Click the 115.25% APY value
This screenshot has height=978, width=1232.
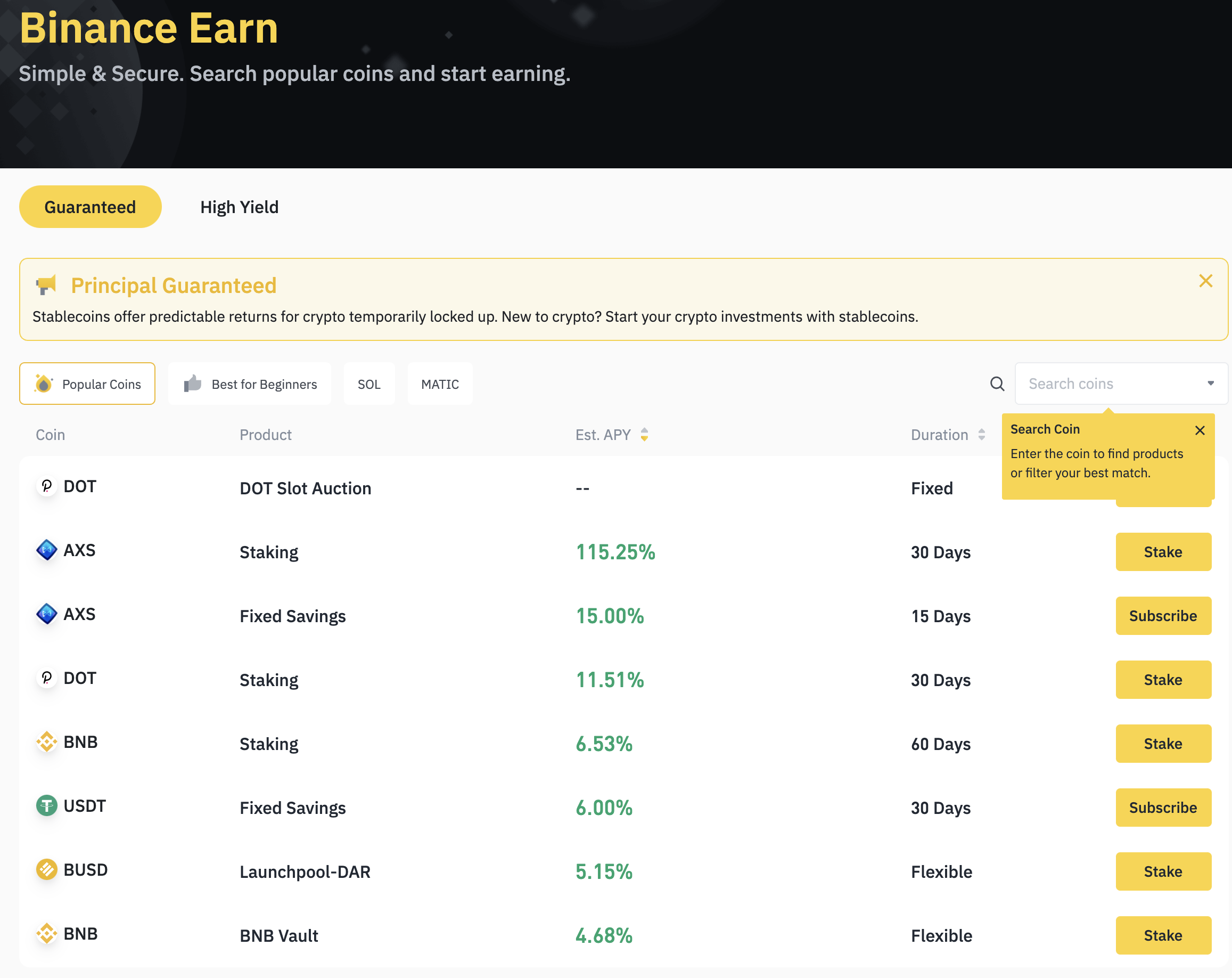[615, 552]
